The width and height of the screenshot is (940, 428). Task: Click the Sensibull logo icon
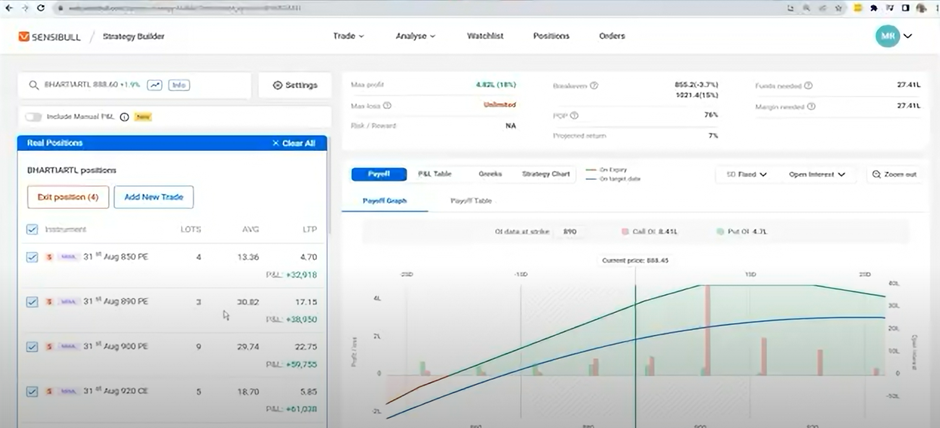[x=24, y=37]
